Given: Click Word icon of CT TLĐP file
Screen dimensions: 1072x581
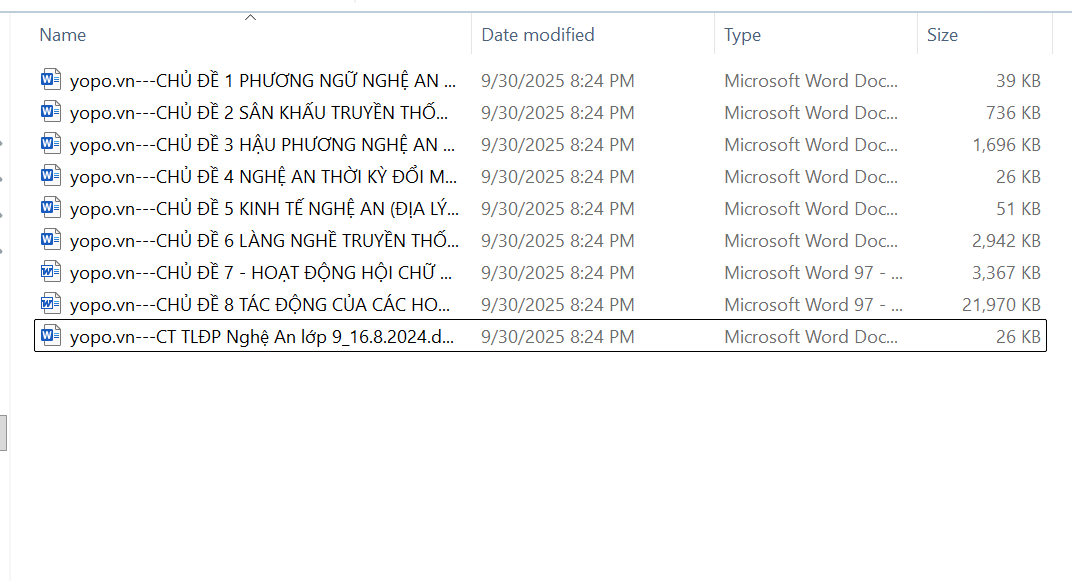Looking at the screenshot, I should (51, 336).
